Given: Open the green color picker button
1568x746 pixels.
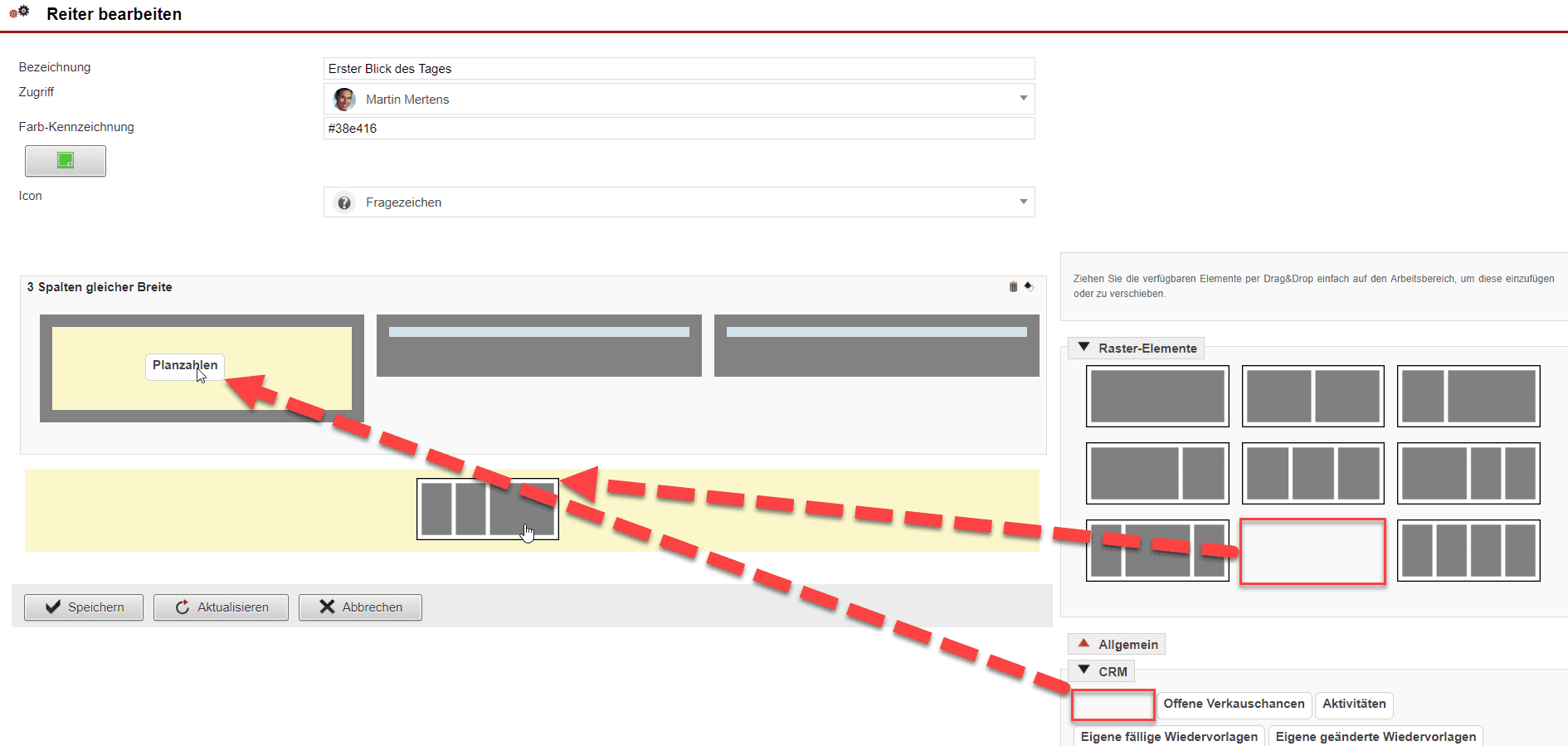Looking at the screenshot, I should coord(66,161).
